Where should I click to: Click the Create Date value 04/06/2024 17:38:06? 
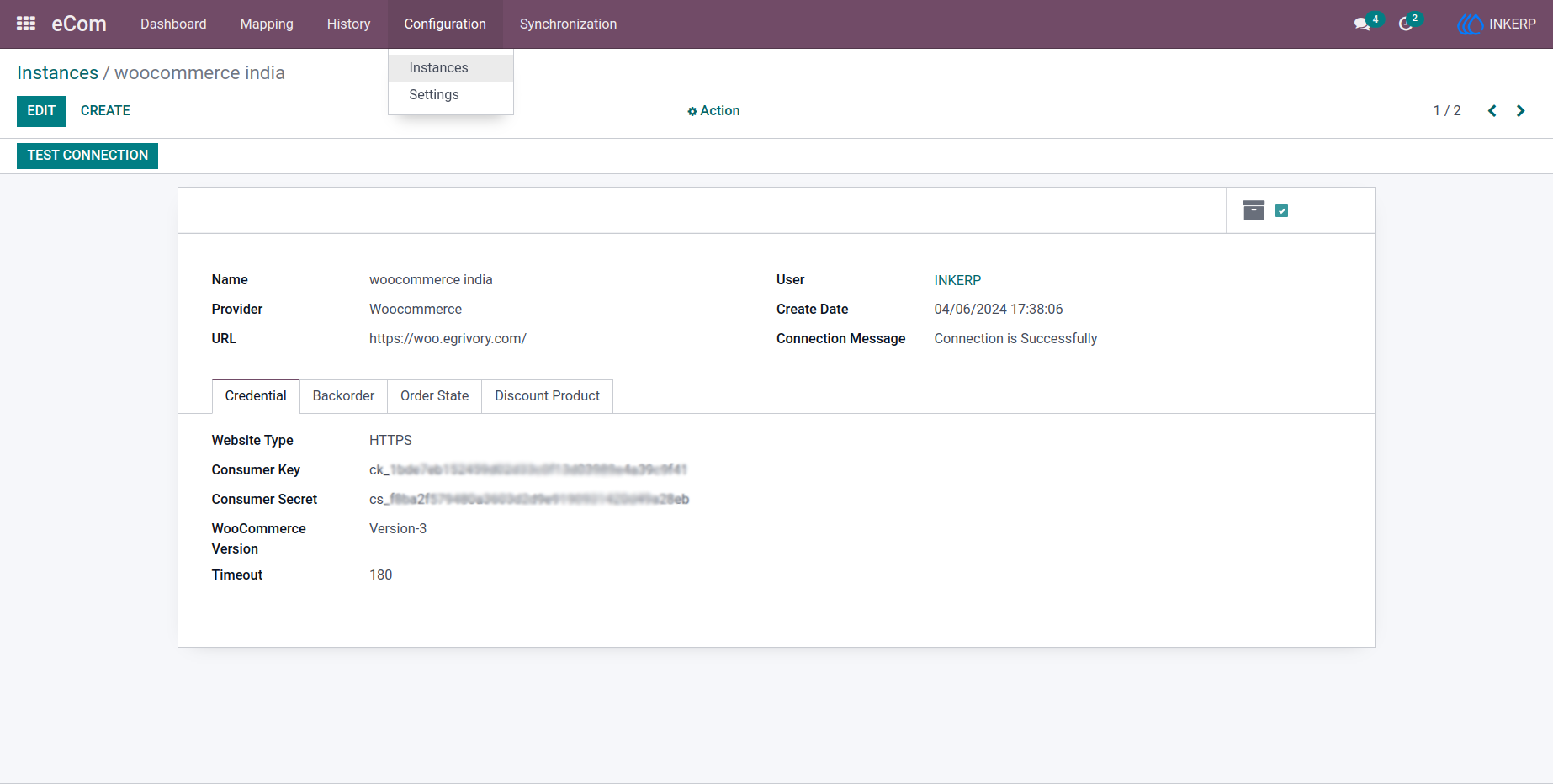pos(999,310)
